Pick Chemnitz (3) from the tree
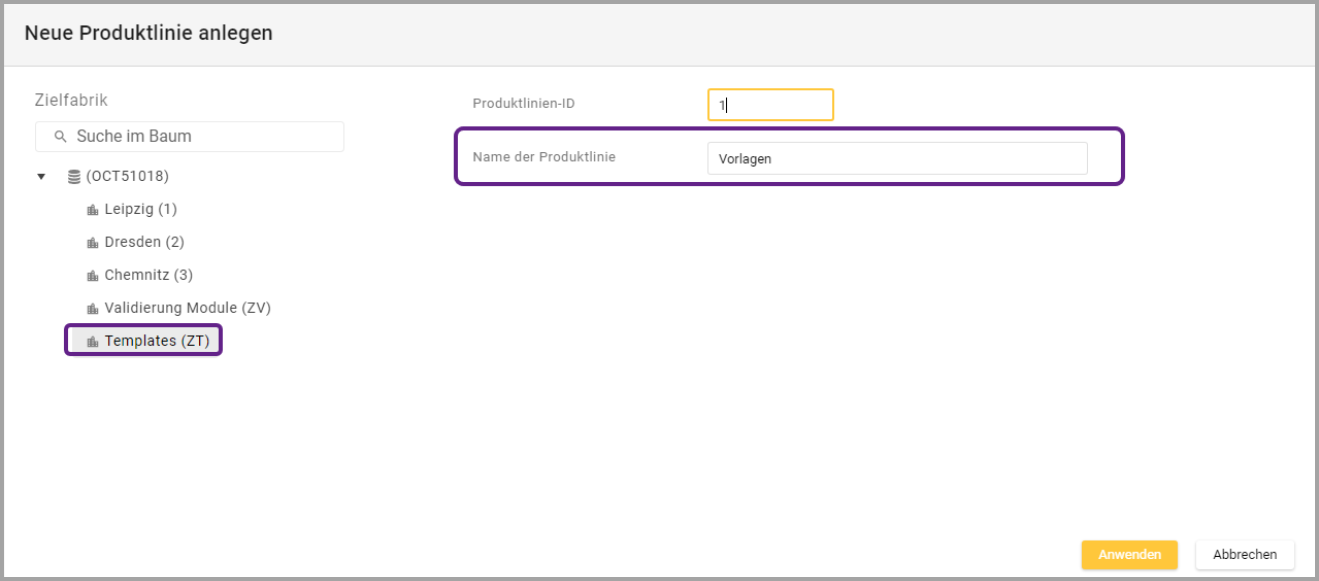 [148, 276]
